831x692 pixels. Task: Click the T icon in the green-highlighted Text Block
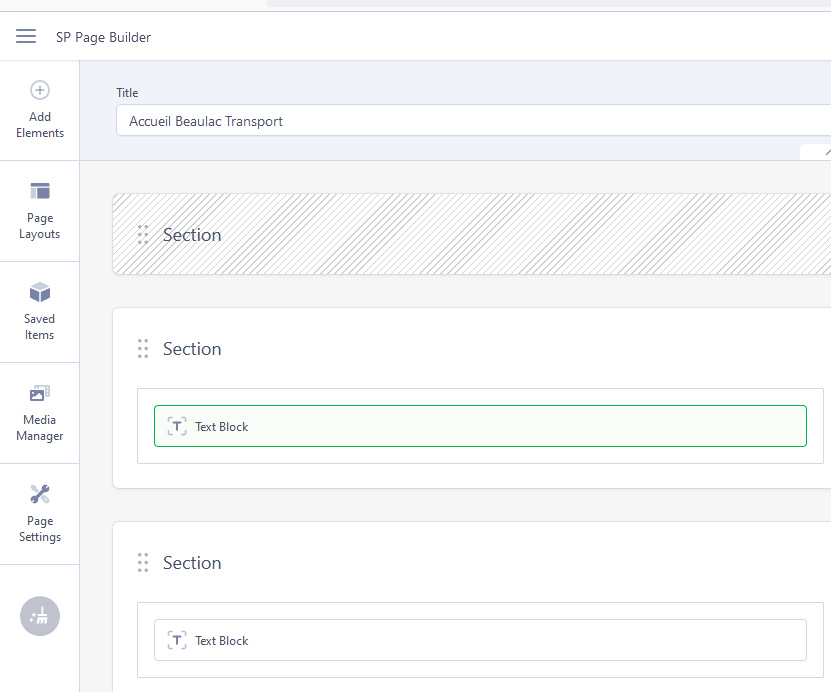[177, 427]
